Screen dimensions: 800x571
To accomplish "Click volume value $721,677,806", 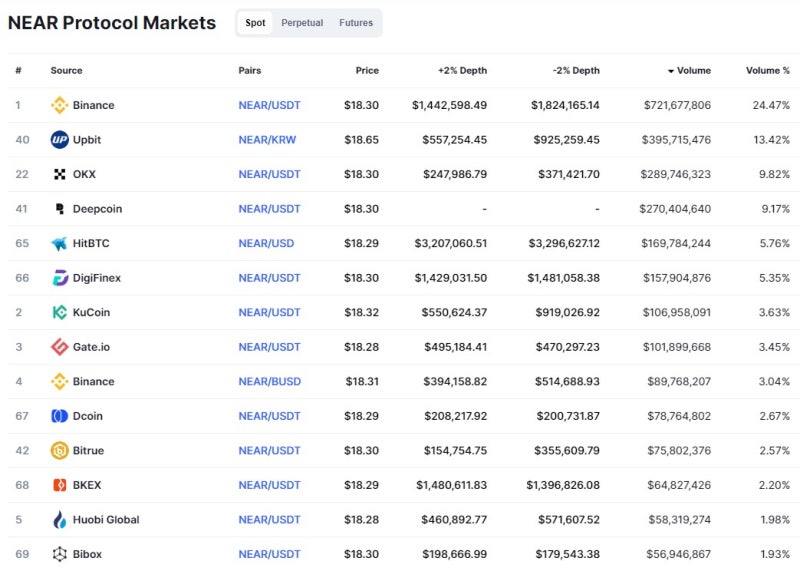I will pos(677,105).
